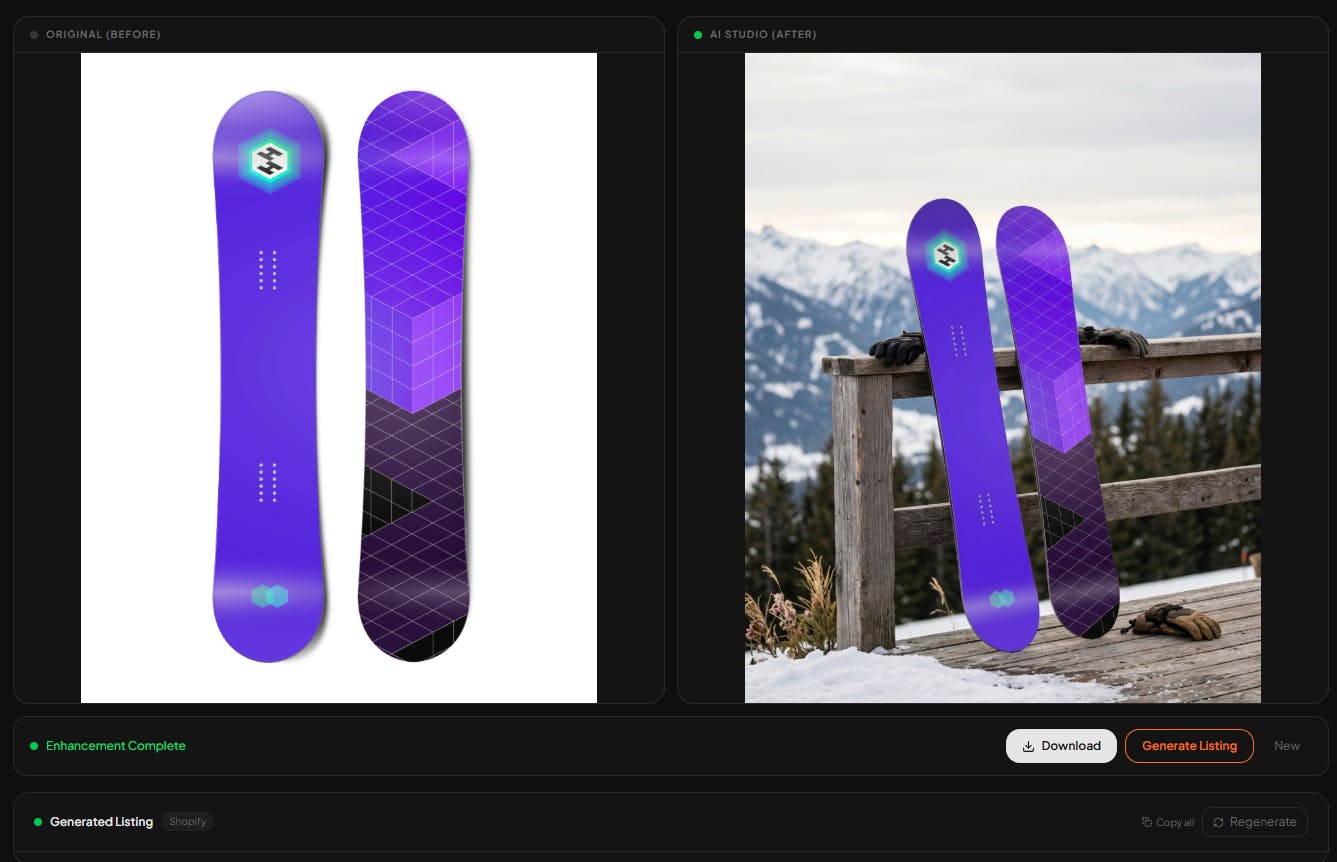Click the AI STUDIO (AFTER) panel header label
1337x862 pixels.
tap(763, 35)
